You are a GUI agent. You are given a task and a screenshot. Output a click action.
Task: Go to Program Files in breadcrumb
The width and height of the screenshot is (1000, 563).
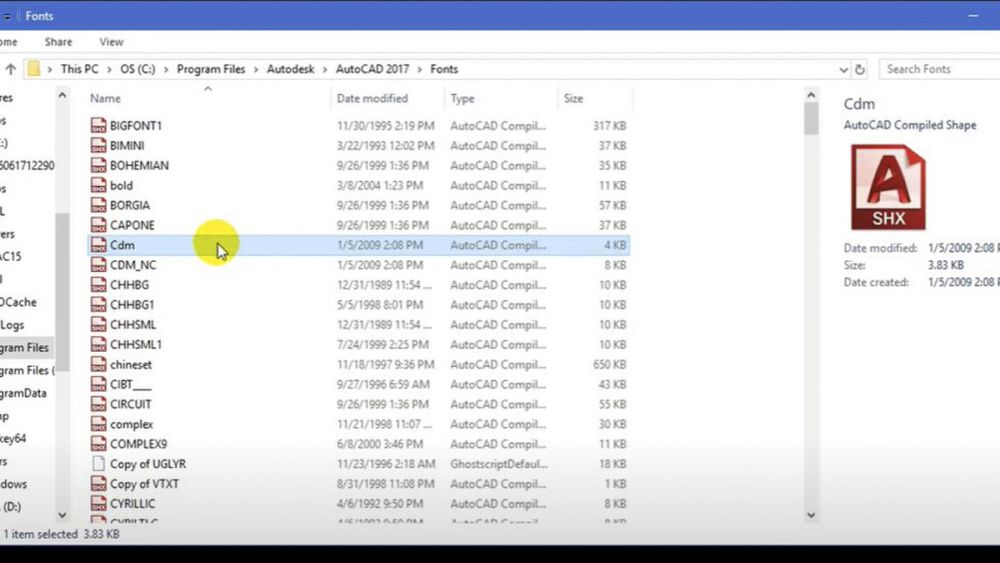tap(211, 69)
